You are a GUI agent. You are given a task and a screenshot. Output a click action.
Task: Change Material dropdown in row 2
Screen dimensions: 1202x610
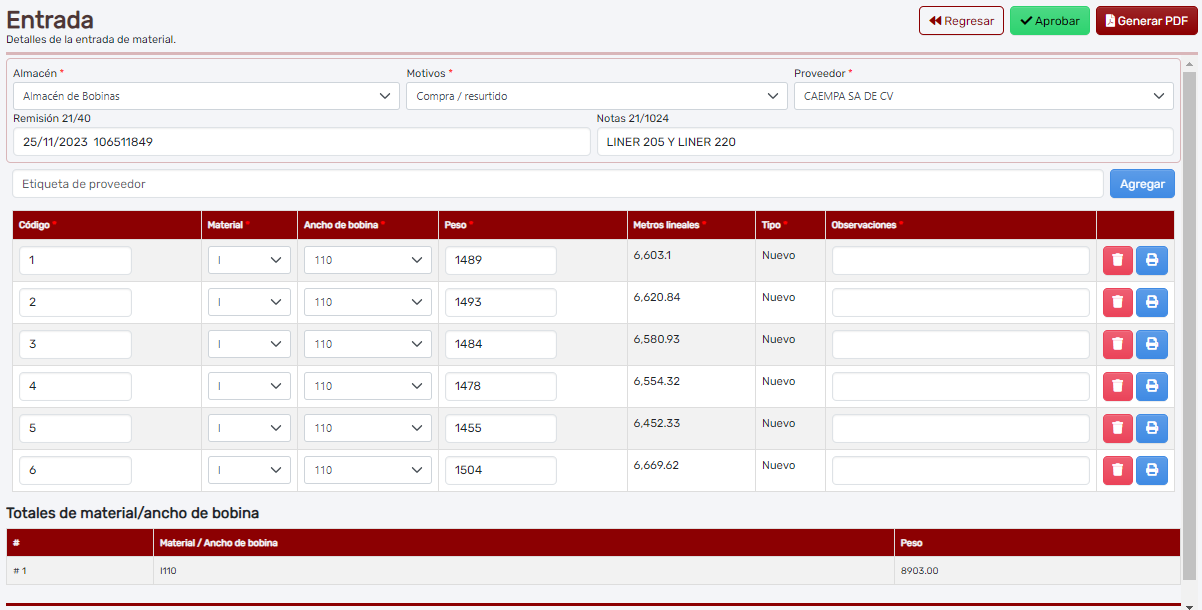coord(249,302)
